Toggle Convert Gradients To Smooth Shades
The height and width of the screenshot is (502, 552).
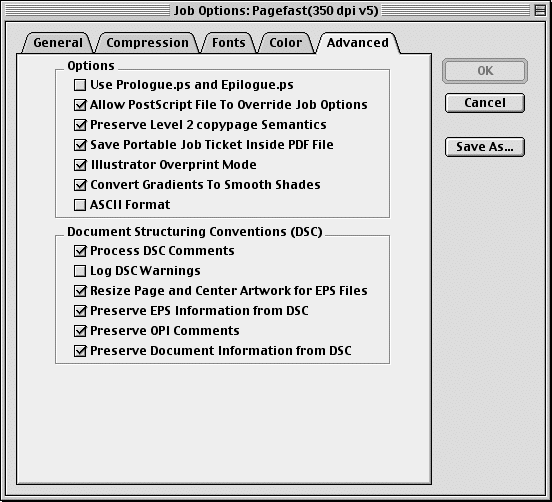click(x=80, y=185)
